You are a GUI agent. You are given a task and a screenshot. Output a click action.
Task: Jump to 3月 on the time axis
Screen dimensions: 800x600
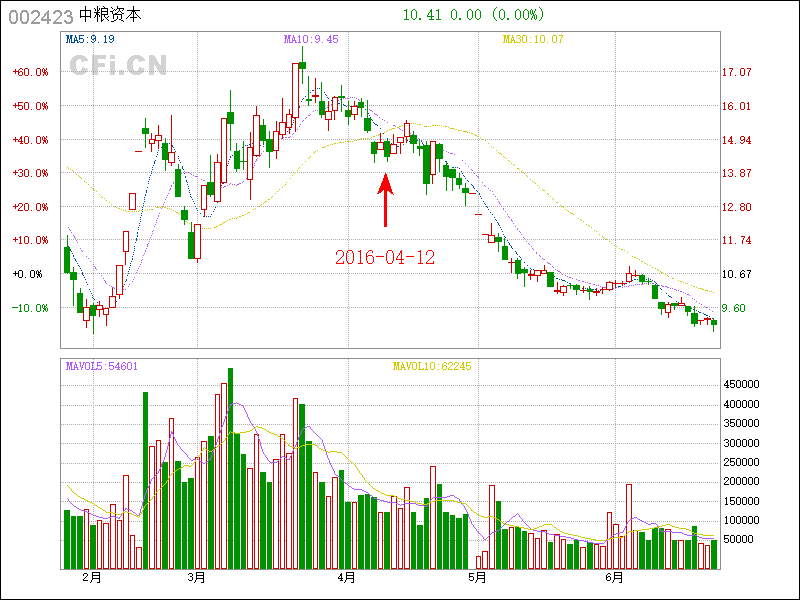tap(196, 578)
